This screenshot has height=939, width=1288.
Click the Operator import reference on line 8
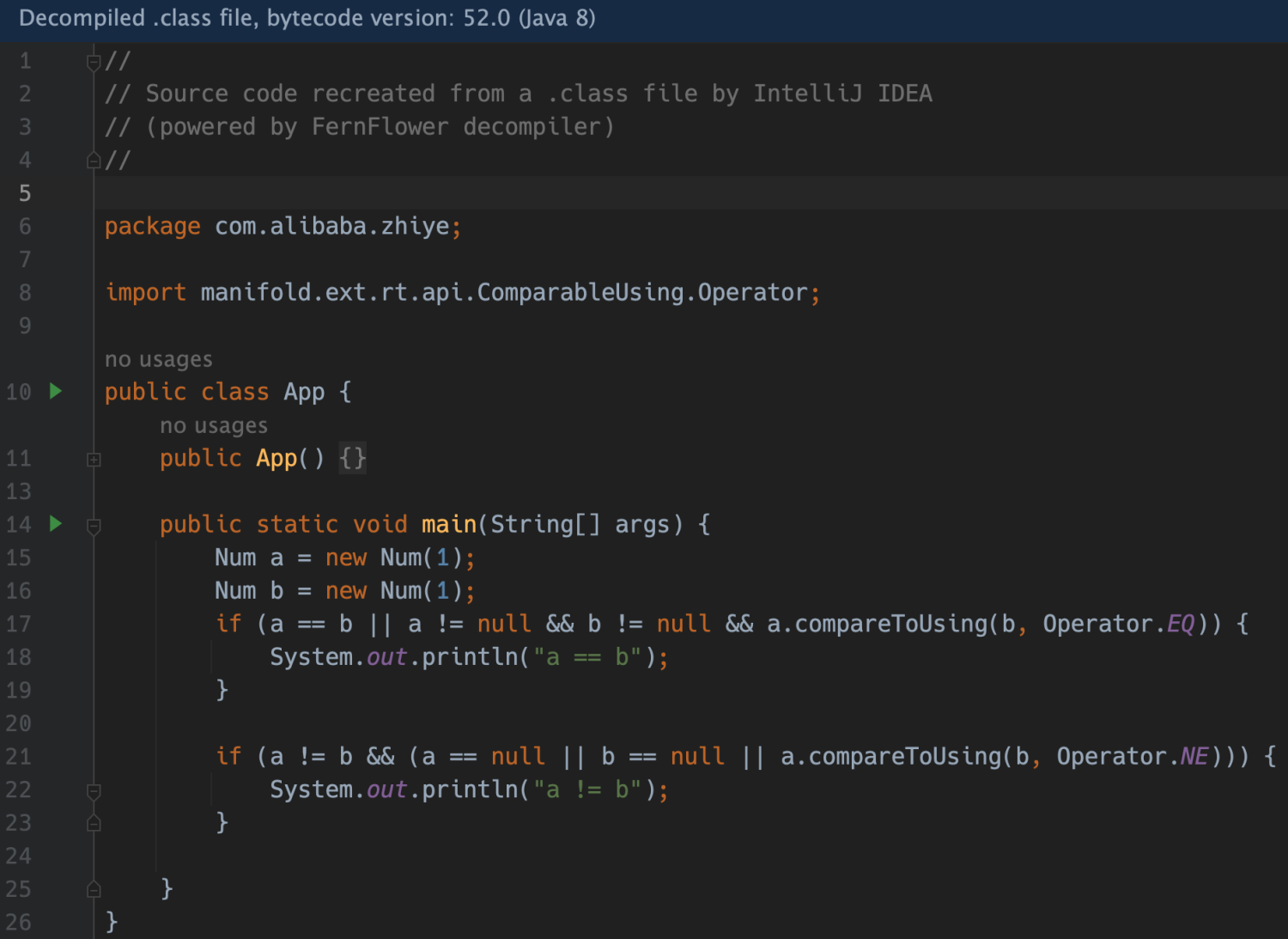point(751,293)
